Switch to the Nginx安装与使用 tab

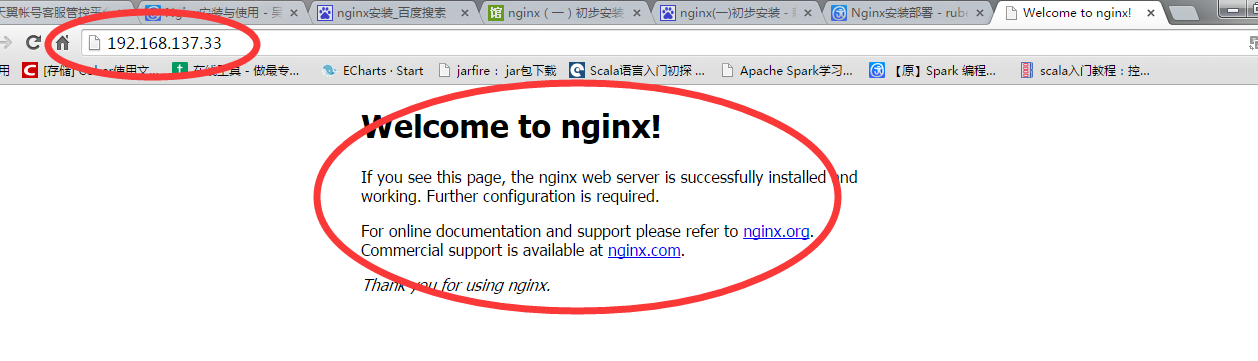pyautogui.click(x=224, y=13)
